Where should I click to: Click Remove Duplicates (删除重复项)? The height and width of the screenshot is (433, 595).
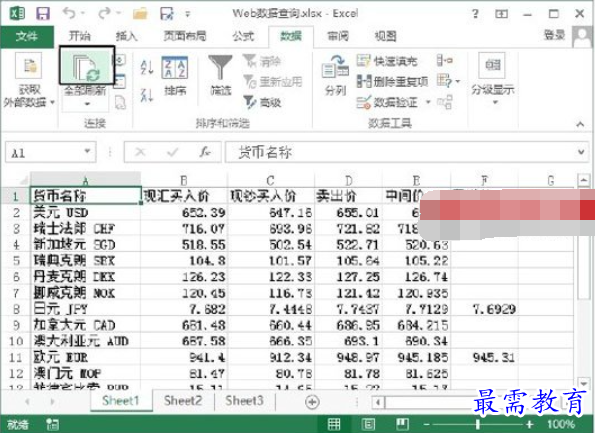tap(392, 81)
